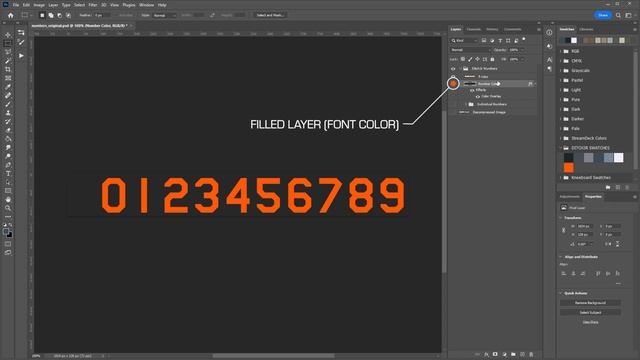Filter layers by type (T) icon

click(x=500, y=40)
